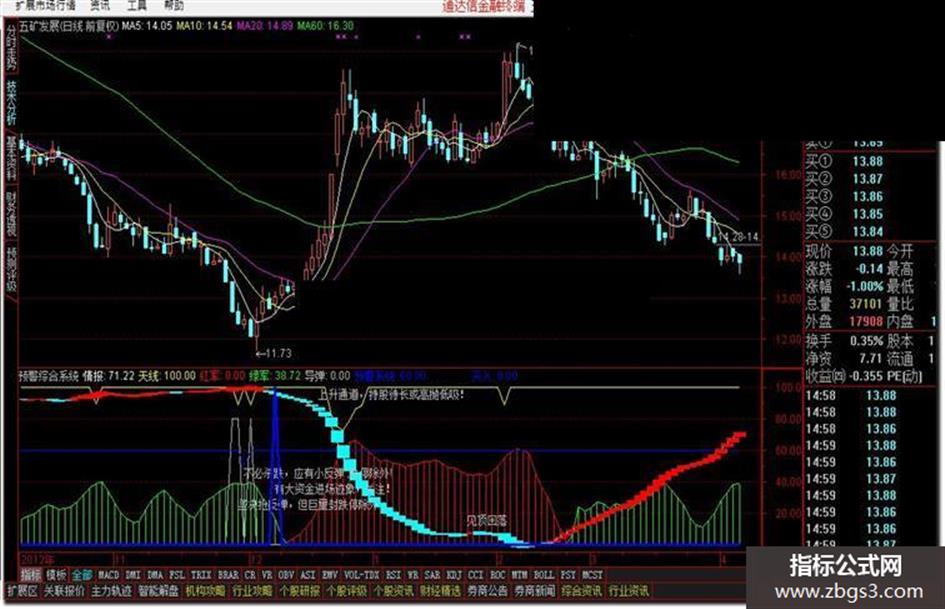Switch to the 财务透视 side tab

(x=11, y=213)
